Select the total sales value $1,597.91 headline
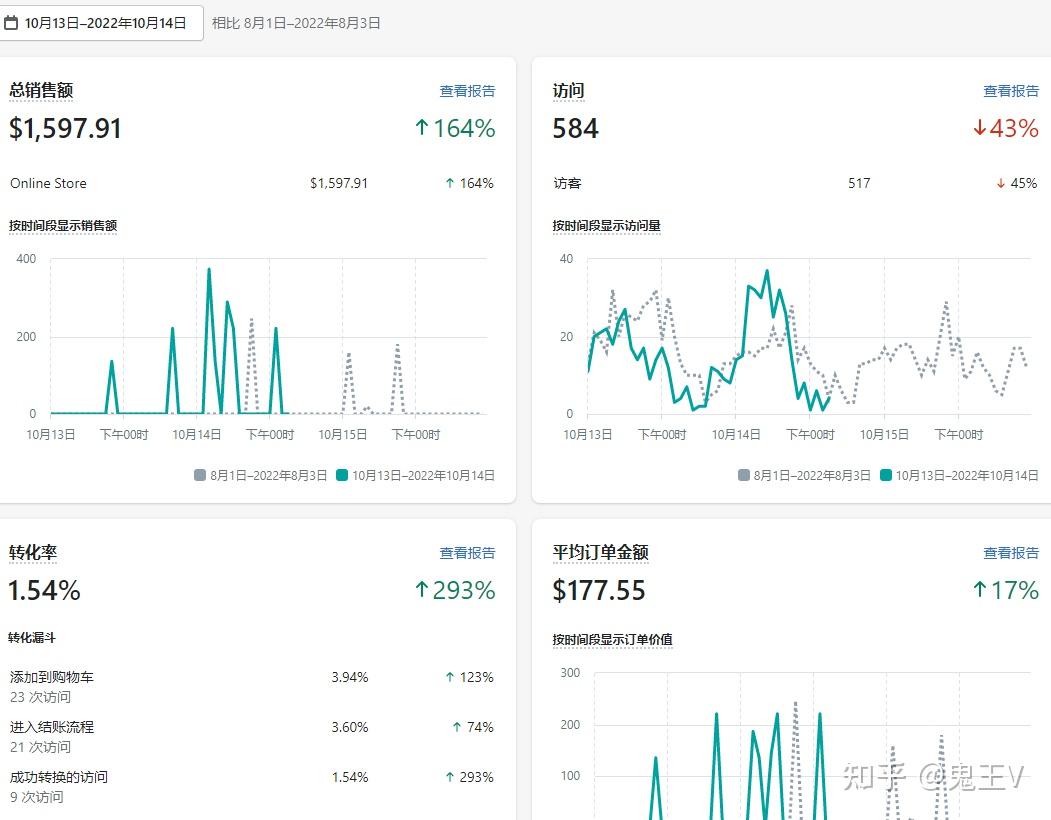1051x820 pixels. click(x=65, y=128)
